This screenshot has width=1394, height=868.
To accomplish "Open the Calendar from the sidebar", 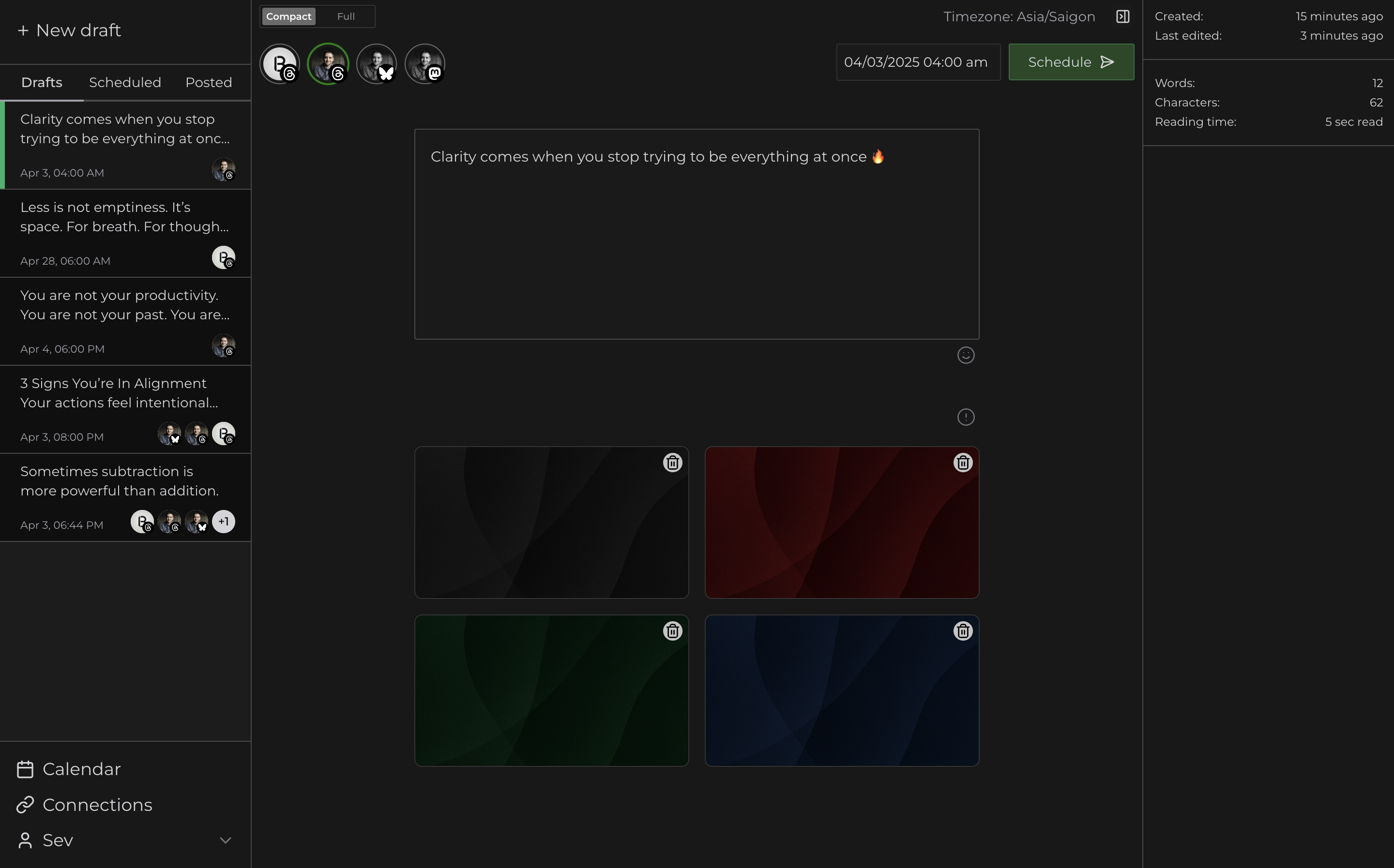I will coord(81,769).
